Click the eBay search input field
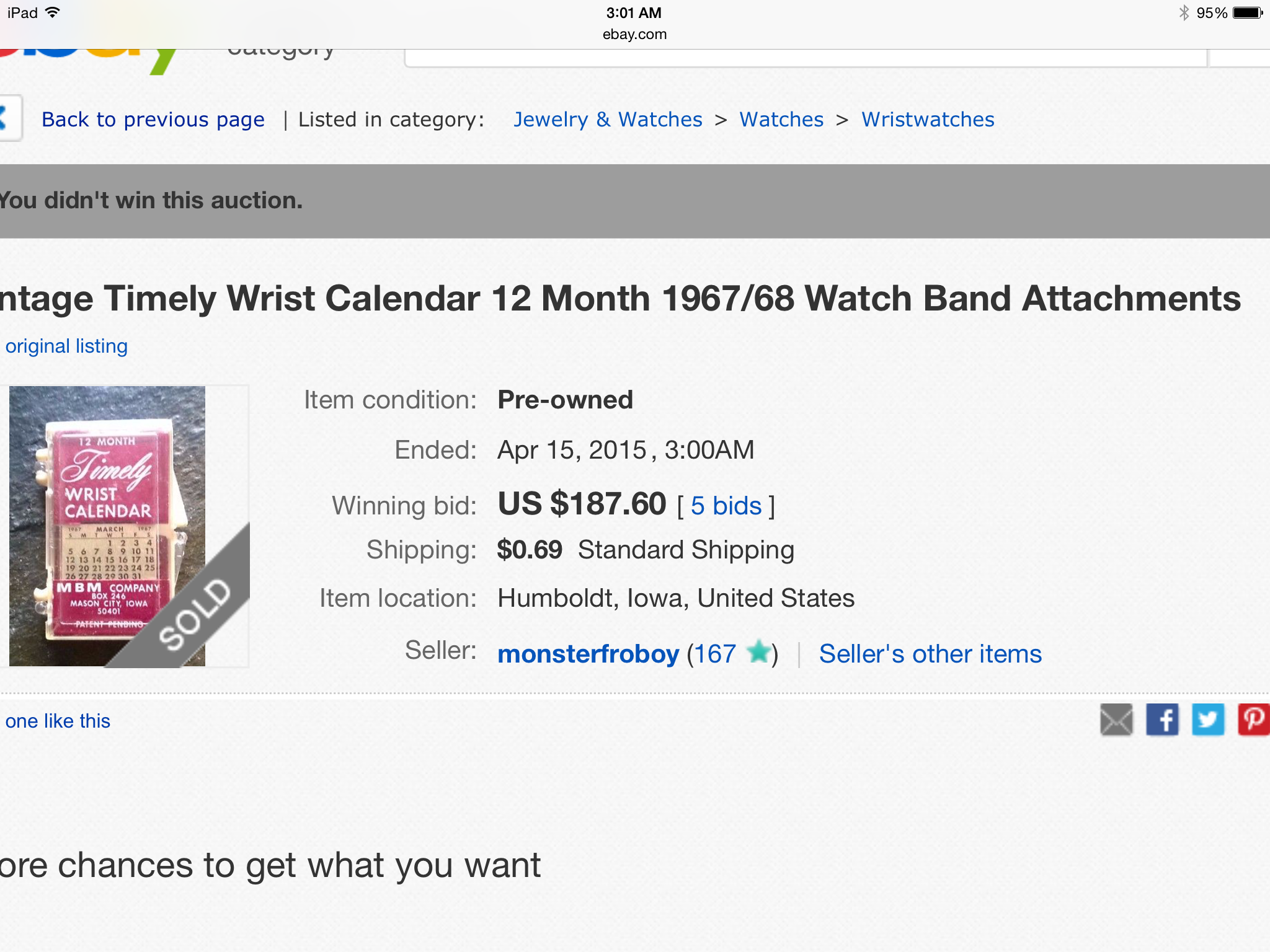The height and width of the screenshot is (952, 1270). tap(805, 58)
